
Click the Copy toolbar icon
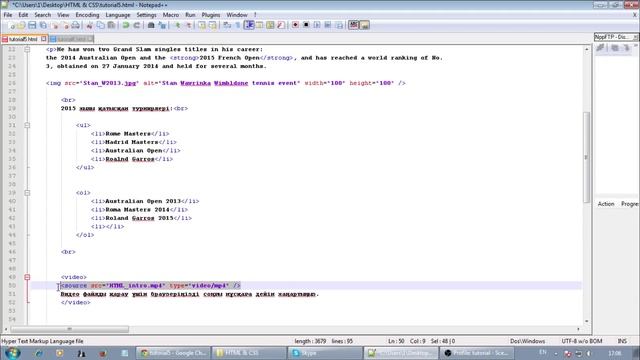click(x=100, y=25)
